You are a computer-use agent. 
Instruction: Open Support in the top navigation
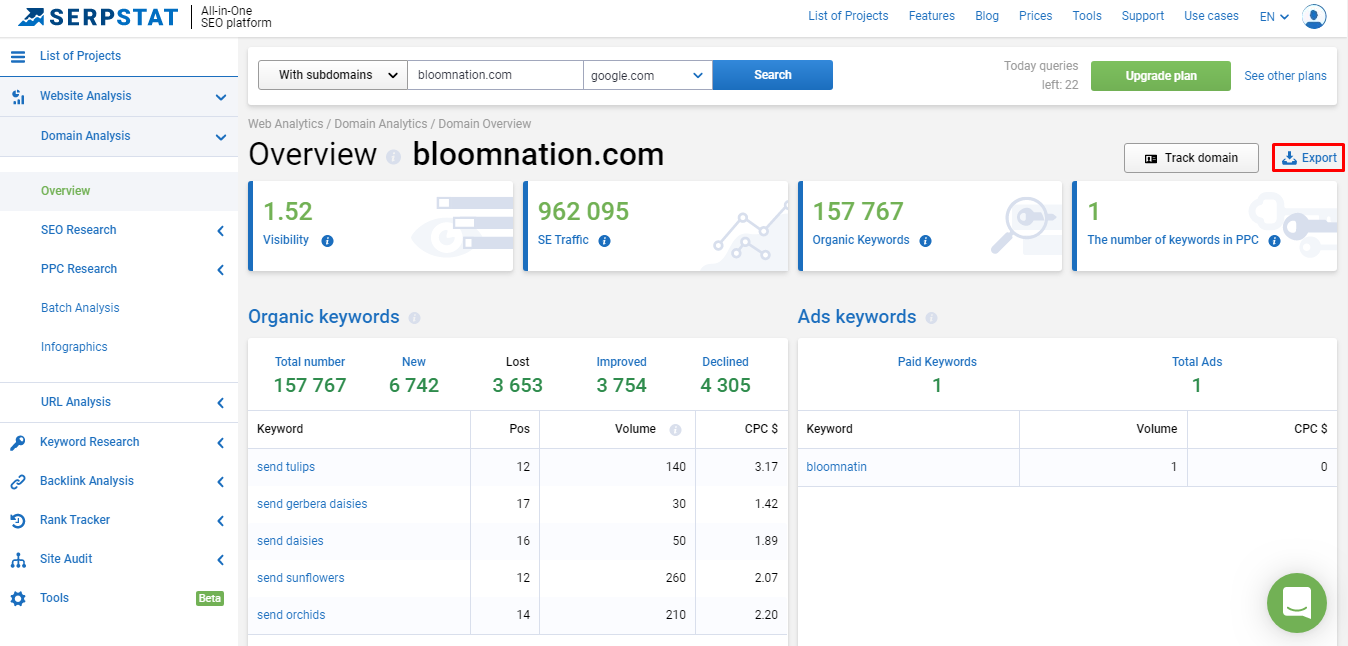[x=1143, y=16]
